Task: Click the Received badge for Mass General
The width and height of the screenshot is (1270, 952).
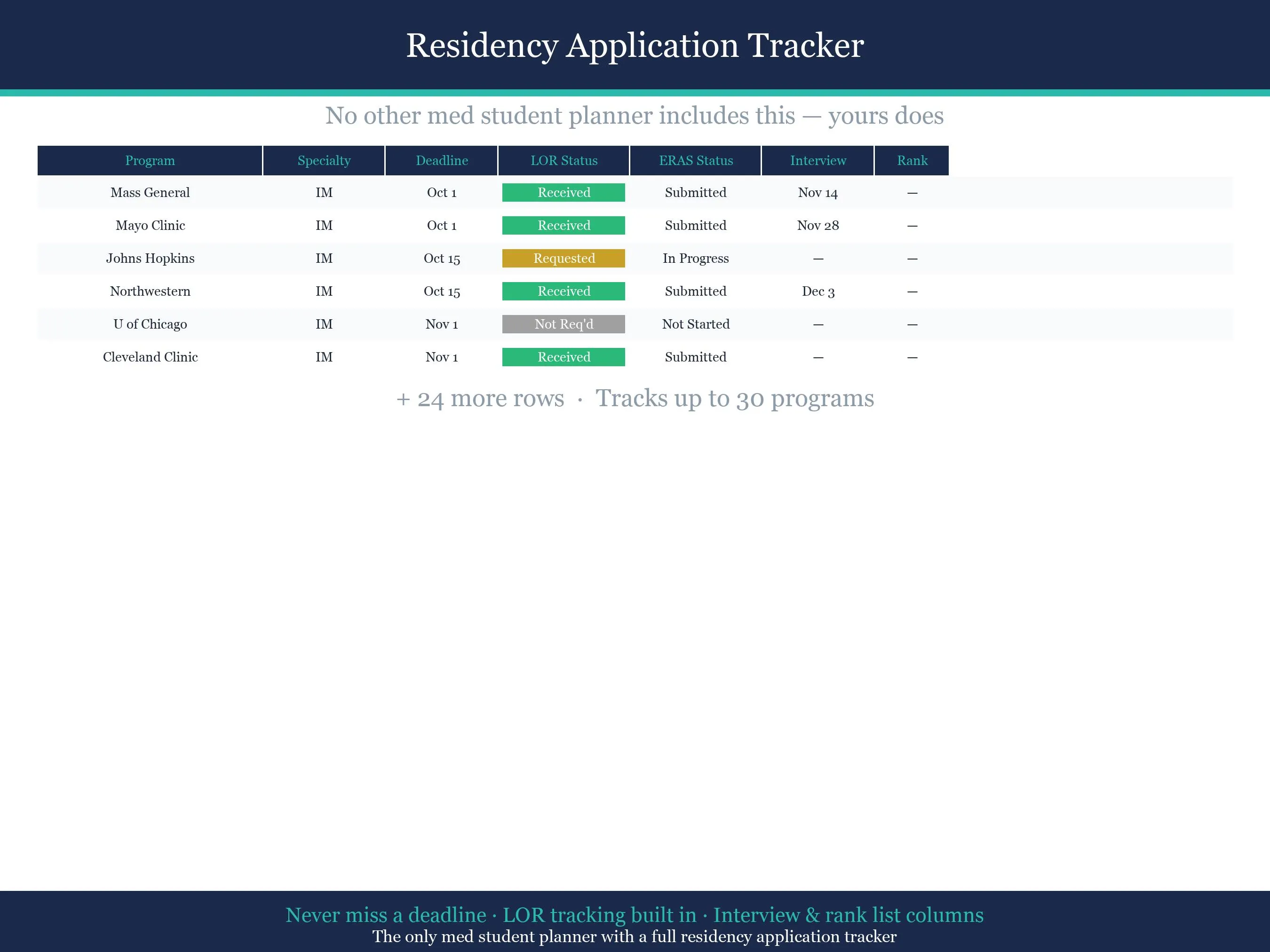Action: click(564, 193)
